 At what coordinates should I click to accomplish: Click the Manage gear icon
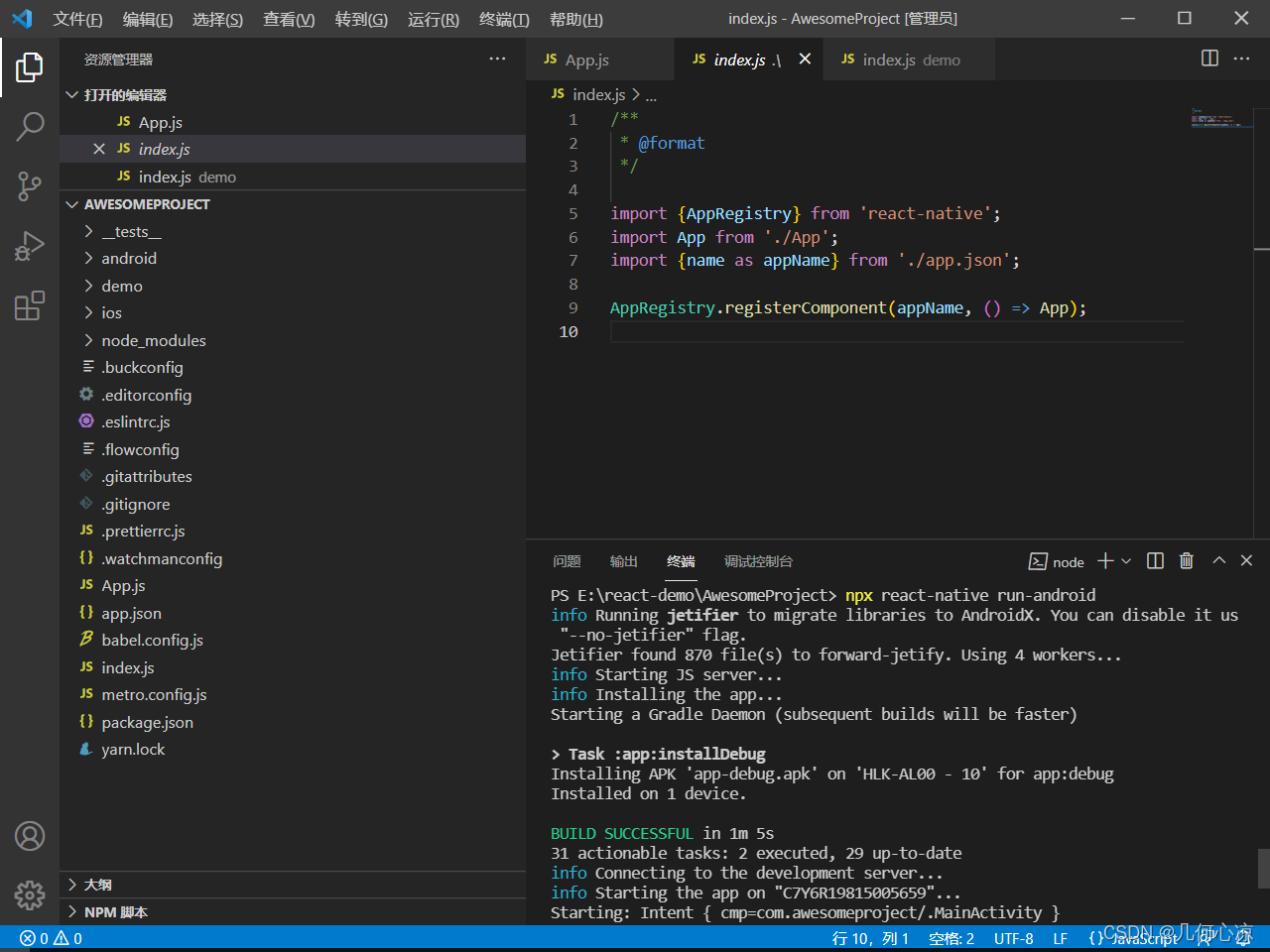30,894
